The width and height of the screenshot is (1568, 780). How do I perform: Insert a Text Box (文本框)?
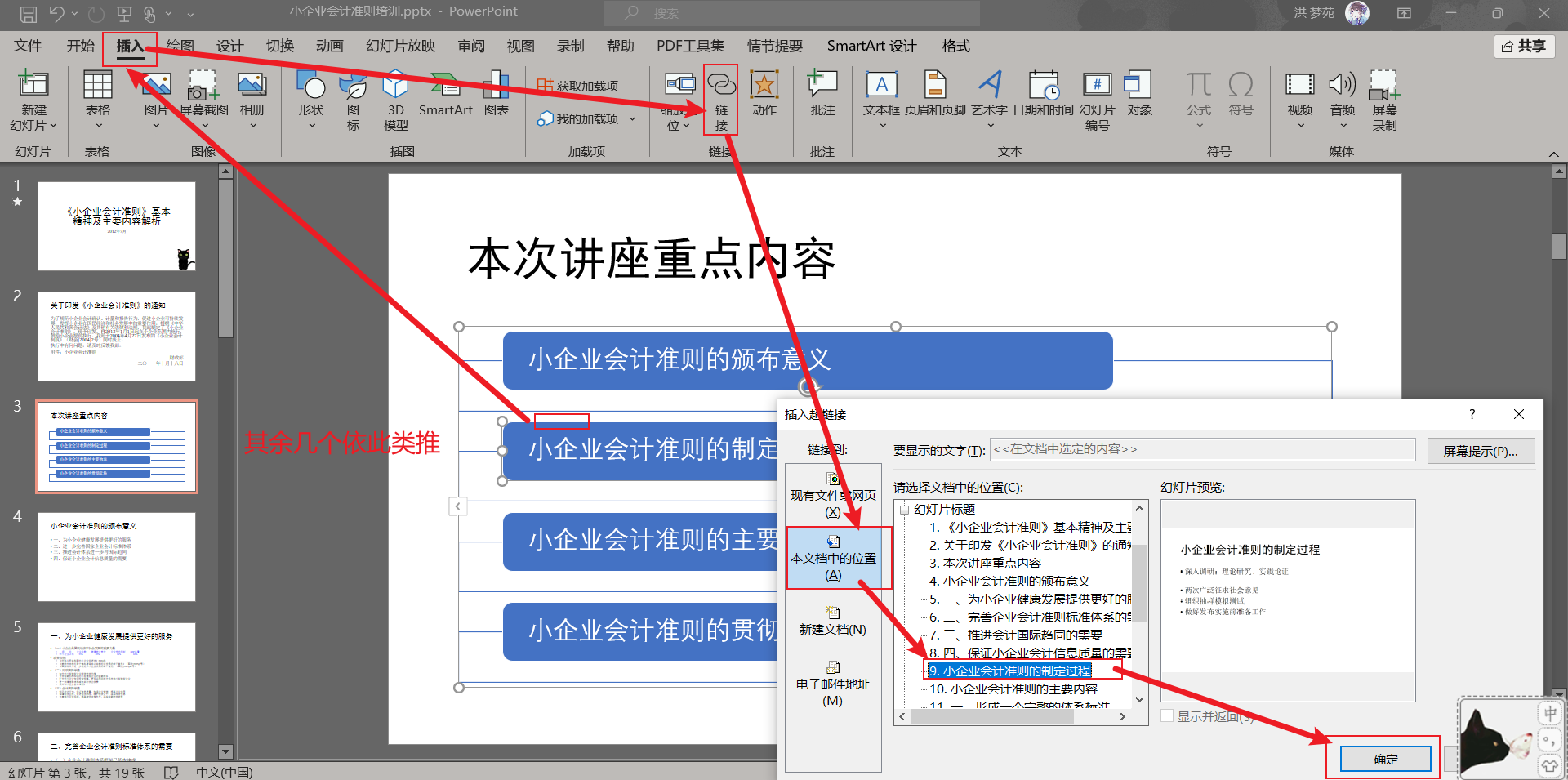pos(881,101)
